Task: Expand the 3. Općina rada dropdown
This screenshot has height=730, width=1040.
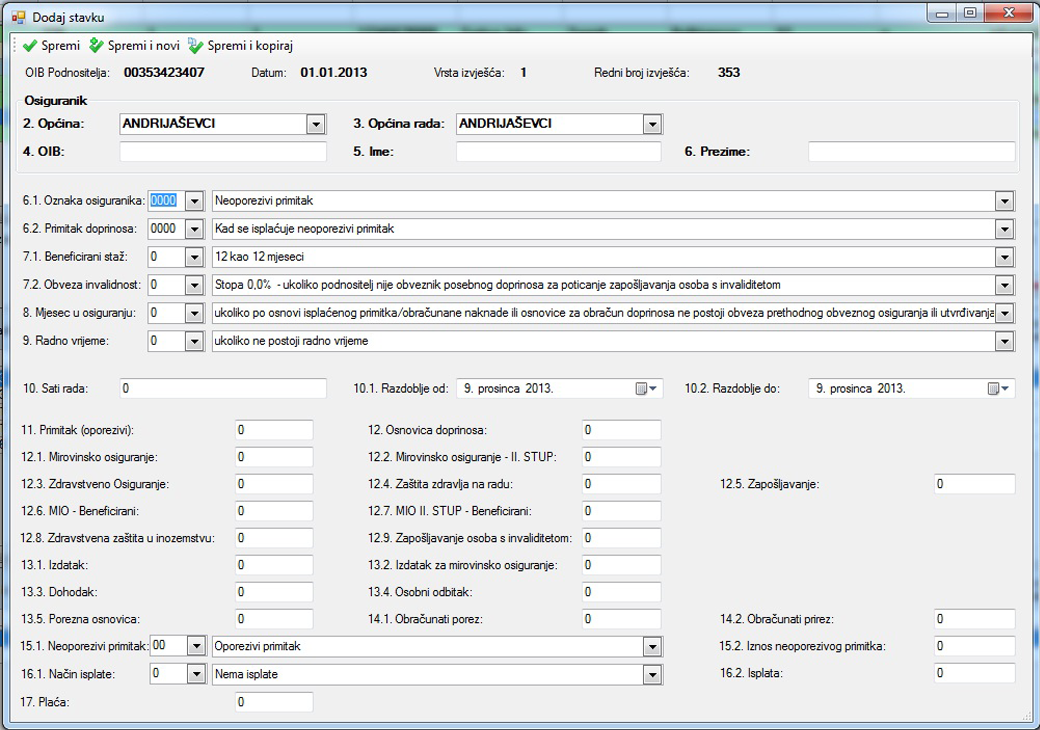Action: (652, 124)
